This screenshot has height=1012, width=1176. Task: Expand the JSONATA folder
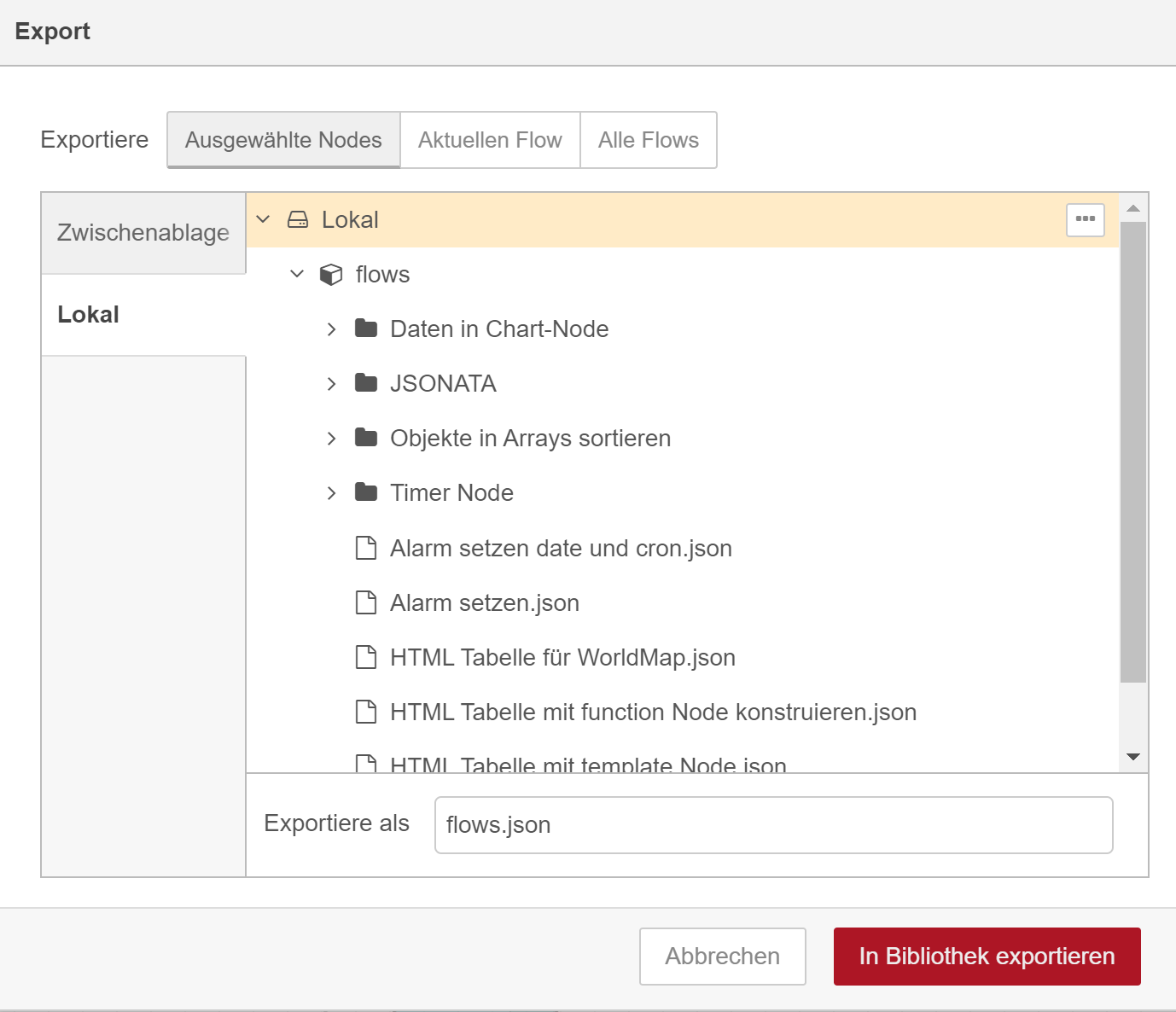331,384
